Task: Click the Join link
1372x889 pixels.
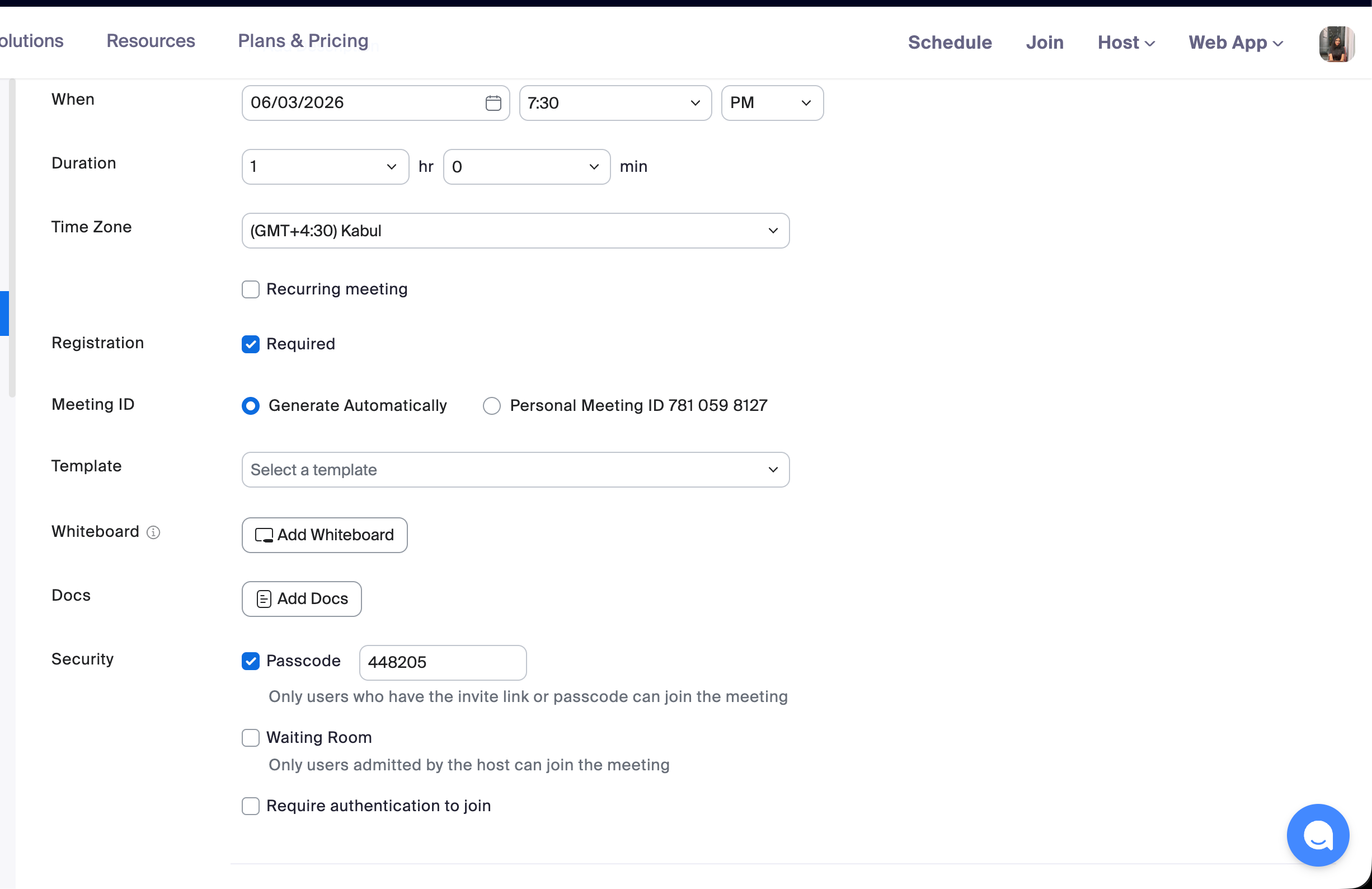Action: click(1045, 43)
